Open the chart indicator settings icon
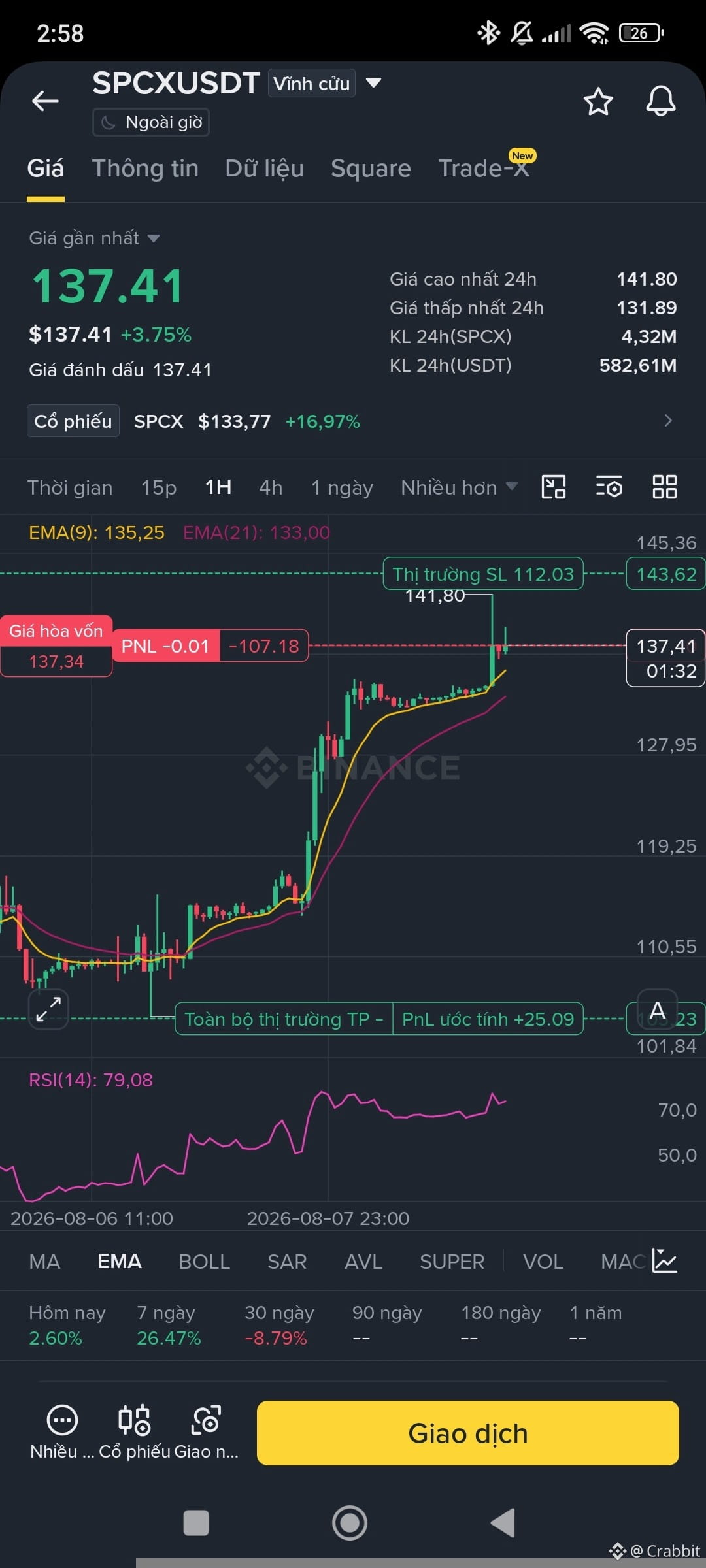The height and width of the screenshot is (1568, 706). click(x=609, y=487)
